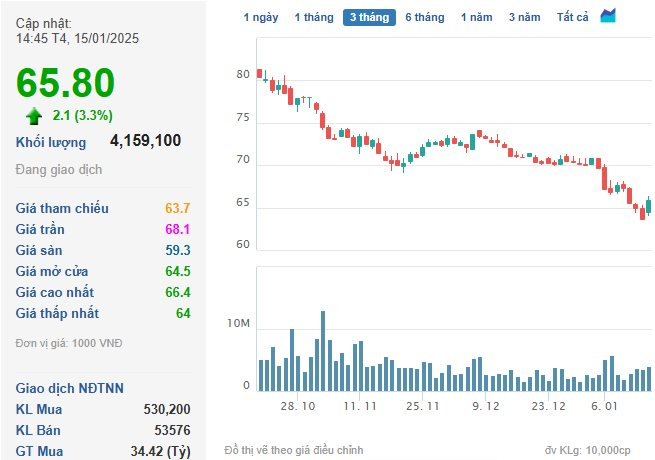Select the 1 tháng chart range
This screenshot has height=460, width=655.
pyautogui.click(x=314, y=18)
